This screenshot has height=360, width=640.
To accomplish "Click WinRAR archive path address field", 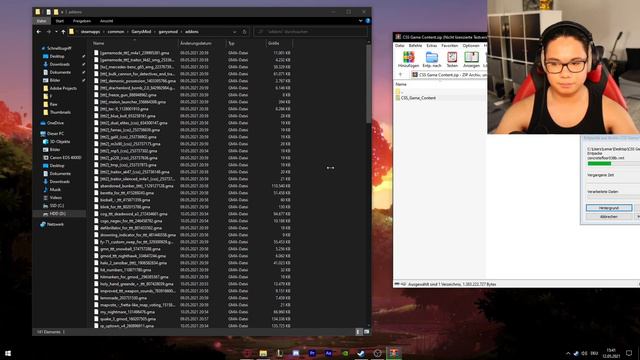I will 448,75.
